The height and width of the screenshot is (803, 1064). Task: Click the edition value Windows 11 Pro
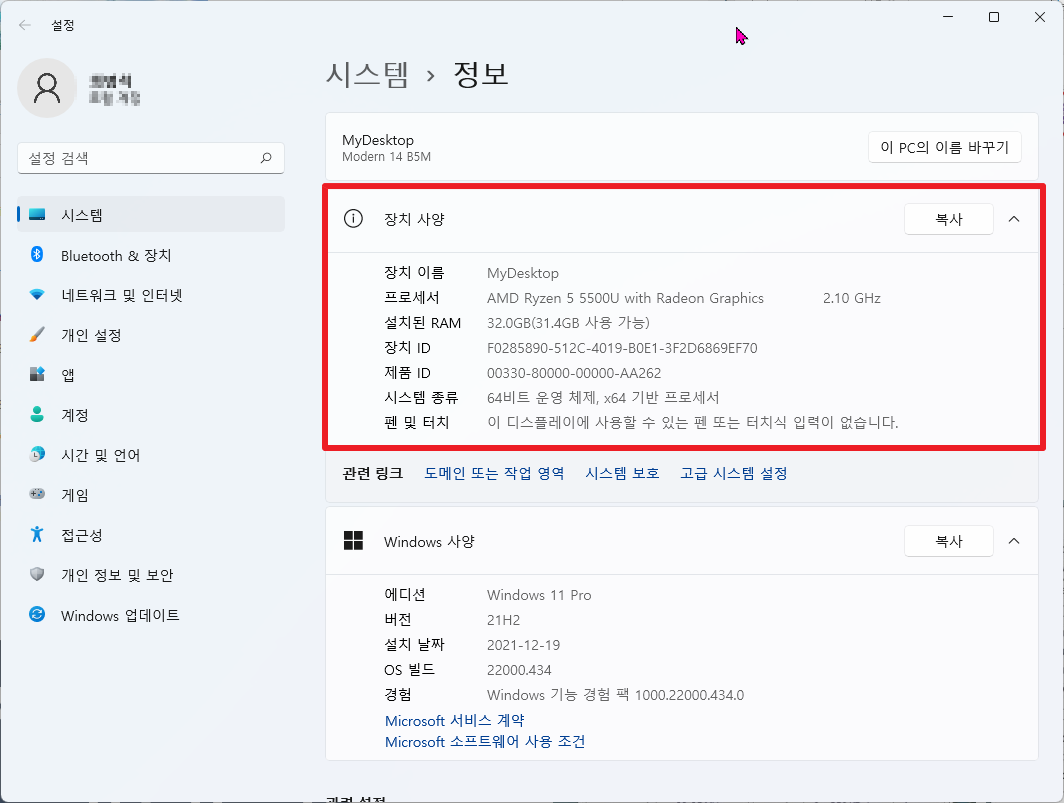pyautogui.click(x=539, y=595)
